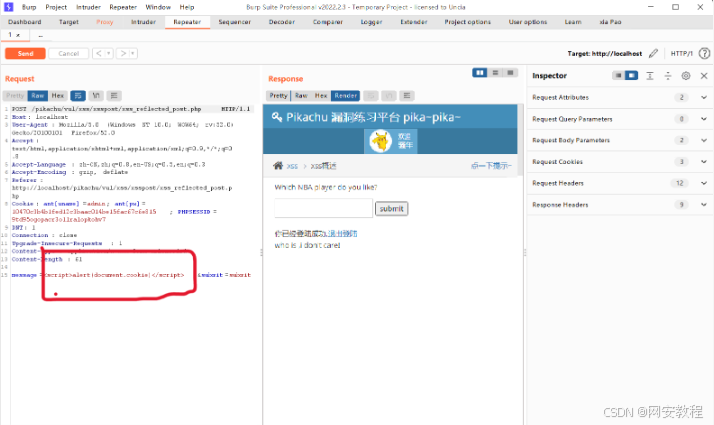Open Inspector settings gear icon
714x425 pixels.
coord(686,76)
